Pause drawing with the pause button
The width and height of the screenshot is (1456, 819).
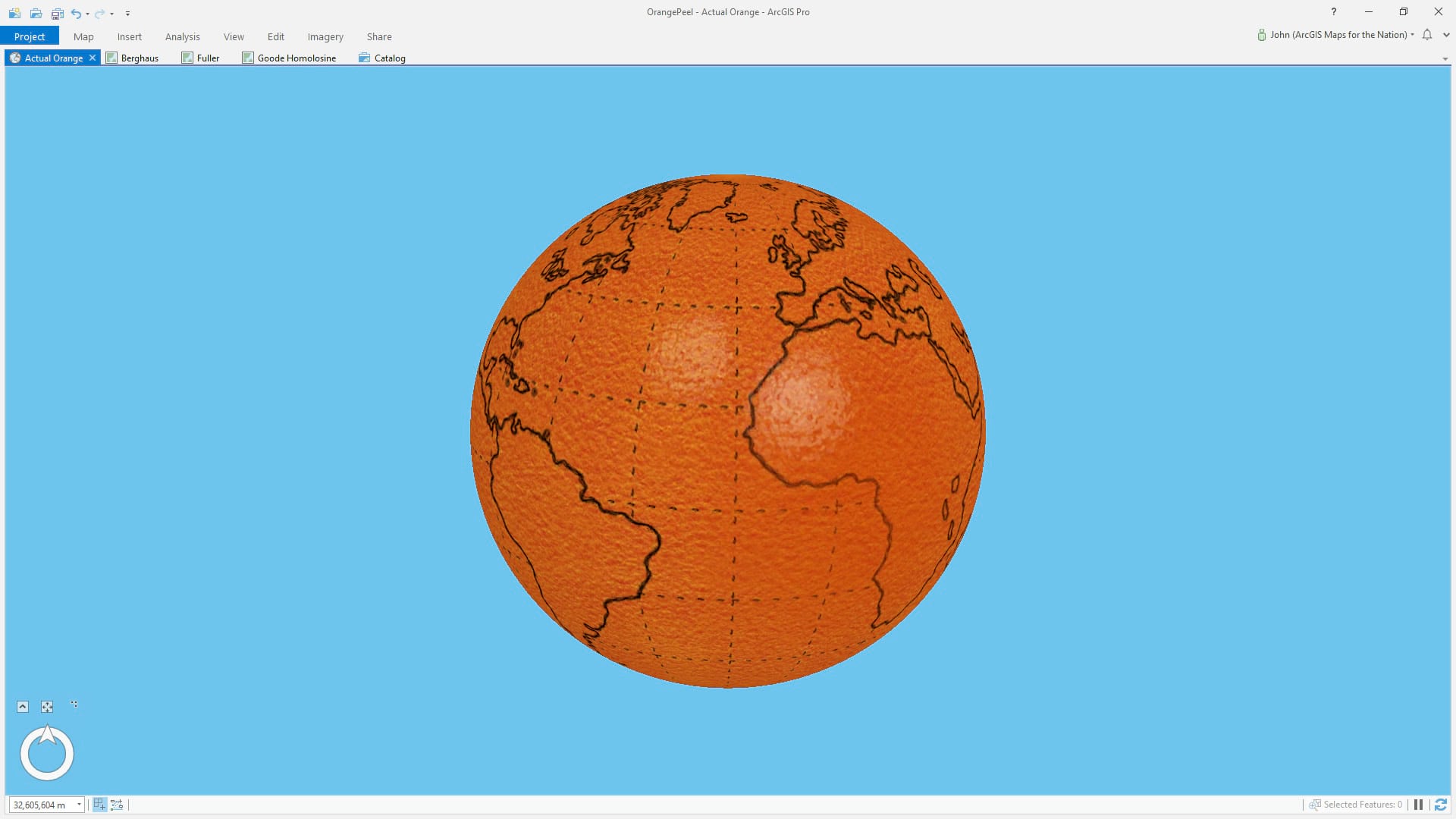coord(1418,805)
